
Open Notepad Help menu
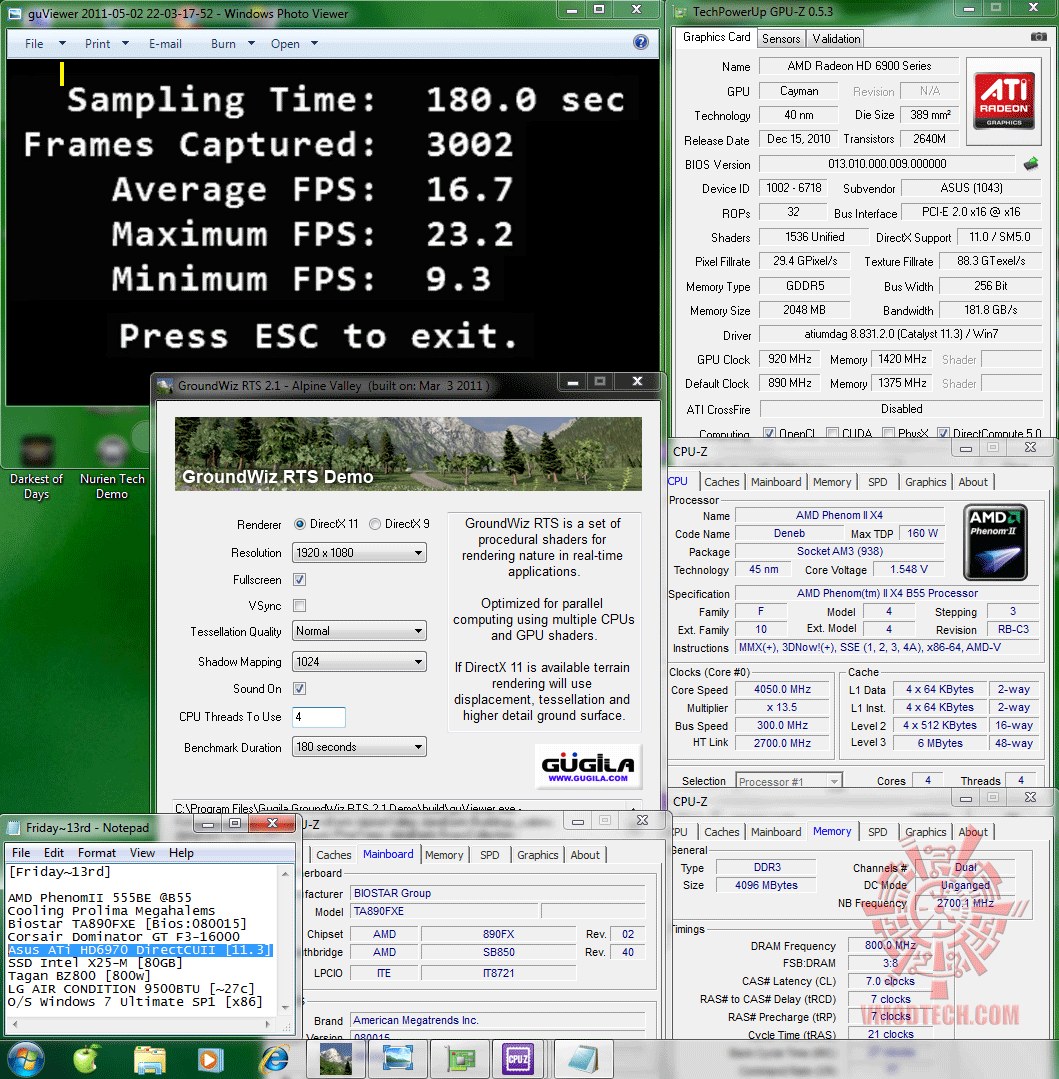pos(181,853)
